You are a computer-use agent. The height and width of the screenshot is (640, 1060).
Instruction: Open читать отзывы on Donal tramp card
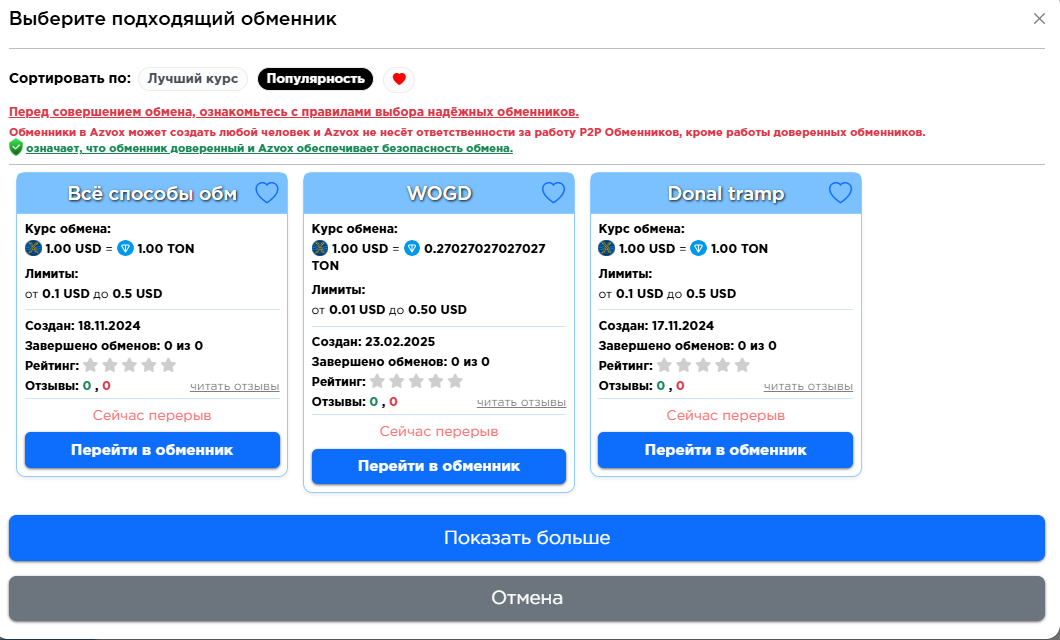(808, 386)
